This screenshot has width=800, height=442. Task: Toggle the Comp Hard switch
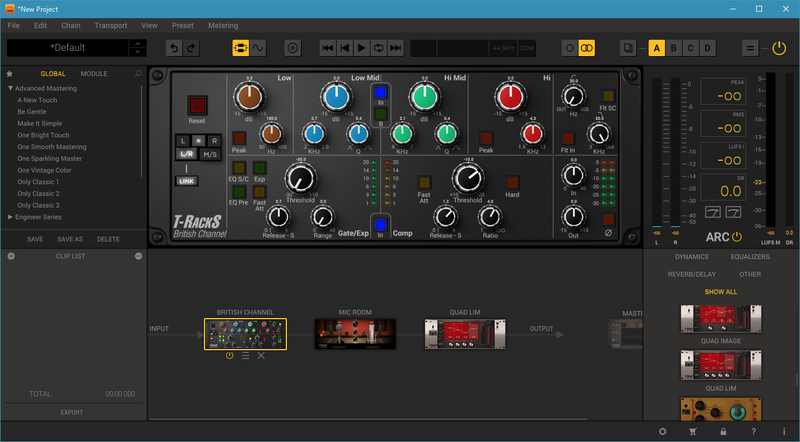tap(512, 183)
